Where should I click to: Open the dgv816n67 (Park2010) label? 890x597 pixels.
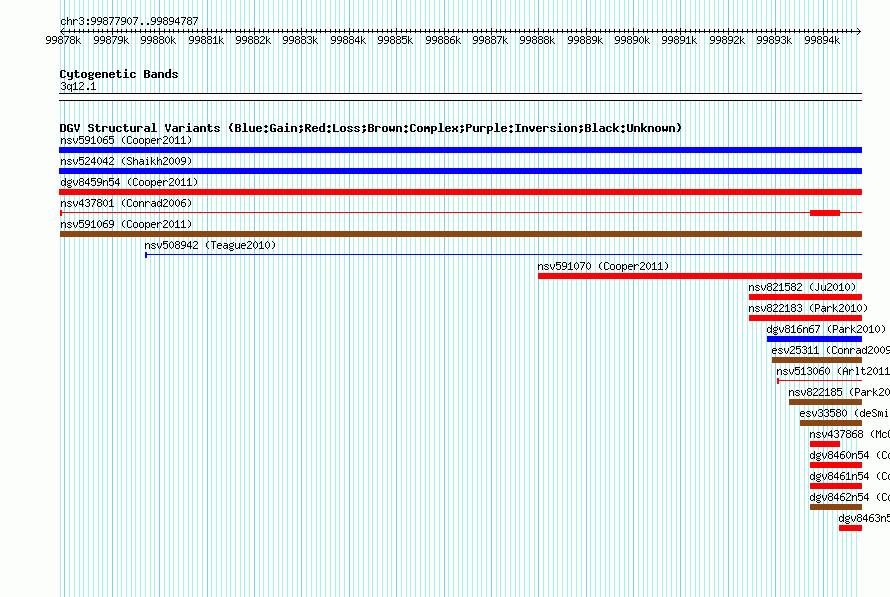click(x=826, y=329)
